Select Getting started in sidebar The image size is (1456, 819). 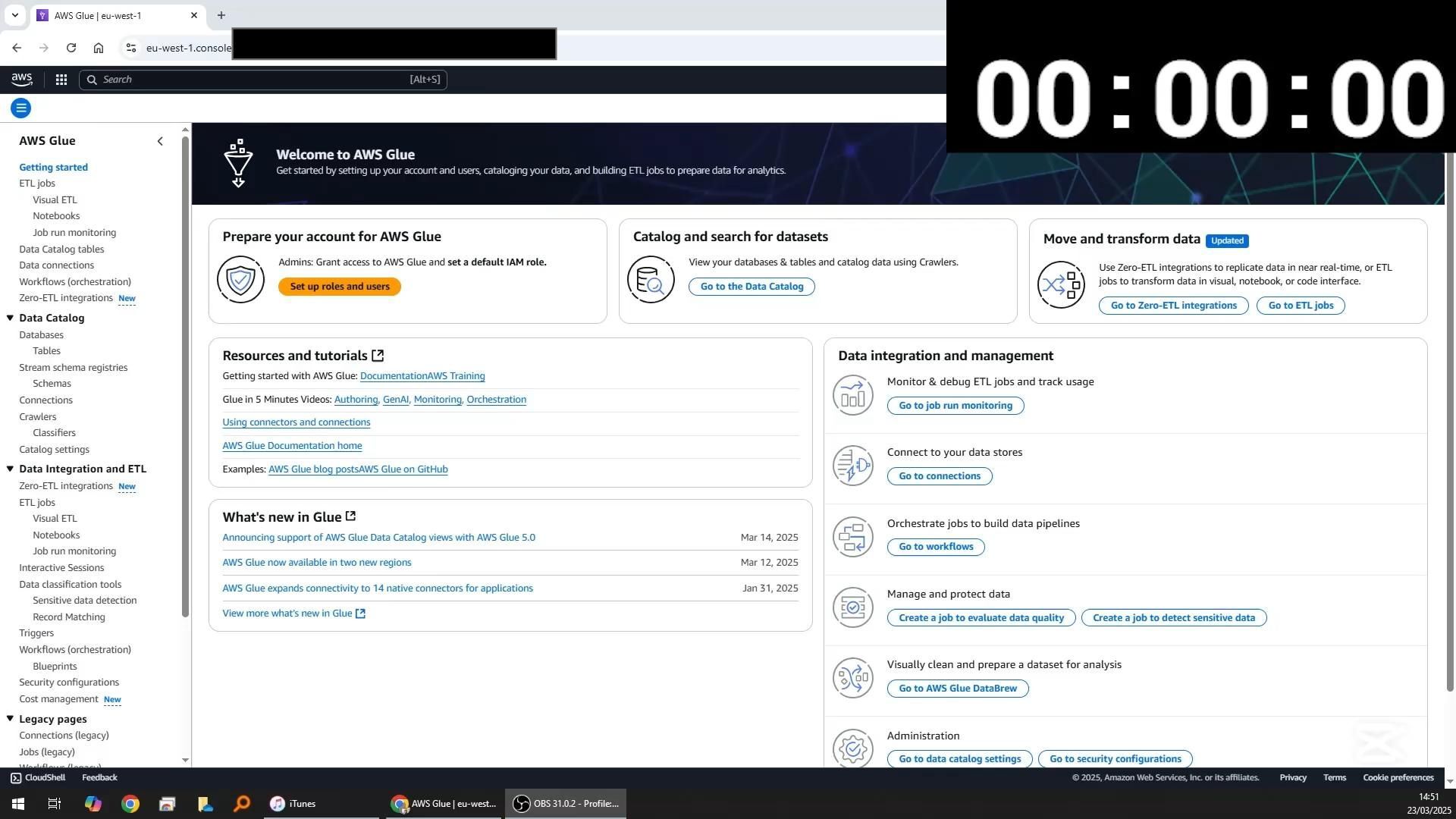coord(54,168)
